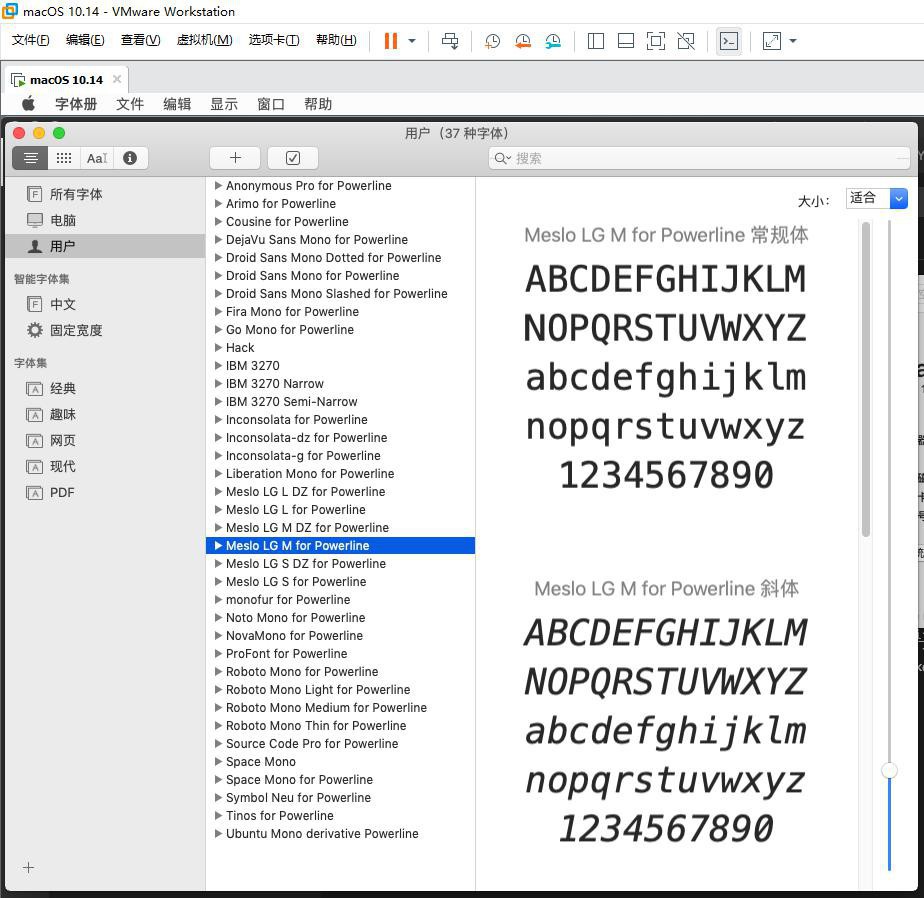The height and width of the screenshot is (898, 924).
Task: Open the macOS 窗口 menu
Action: (271, 104)
